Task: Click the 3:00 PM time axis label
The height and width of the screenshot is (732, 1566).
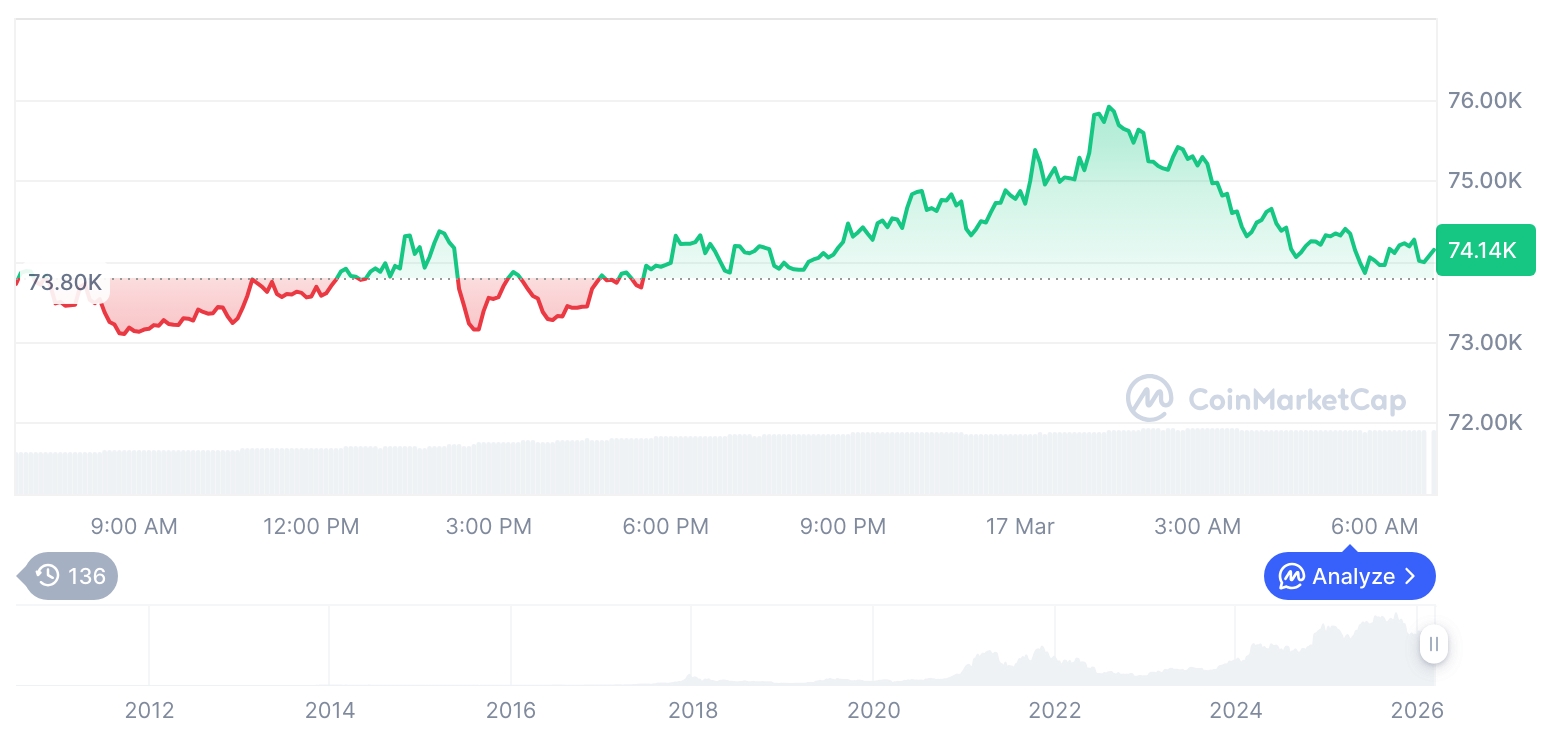Action: click(488, 526)
